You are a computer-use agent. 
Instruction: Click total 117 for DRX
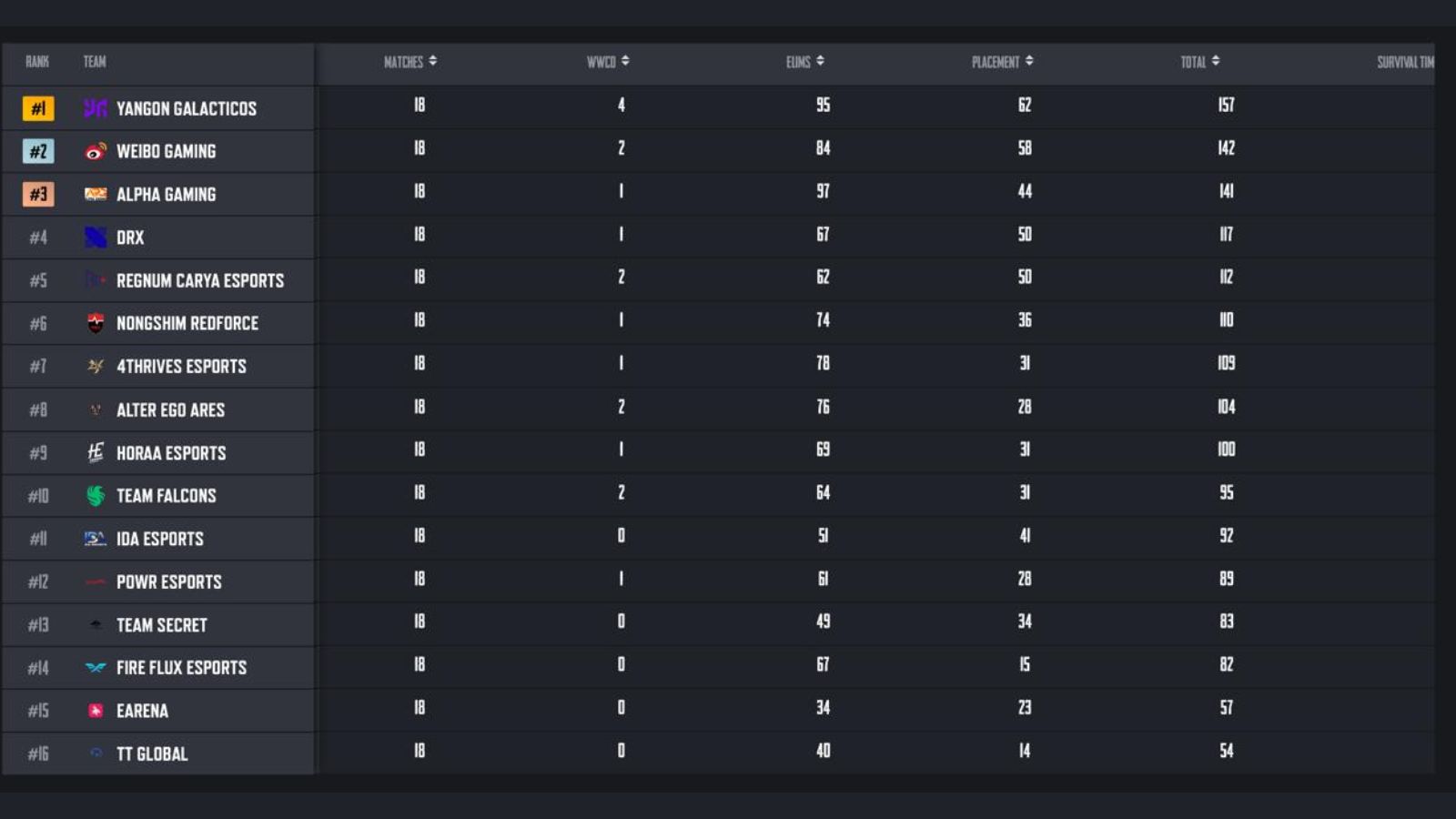pyautogui.click(x=1227, y=234)
